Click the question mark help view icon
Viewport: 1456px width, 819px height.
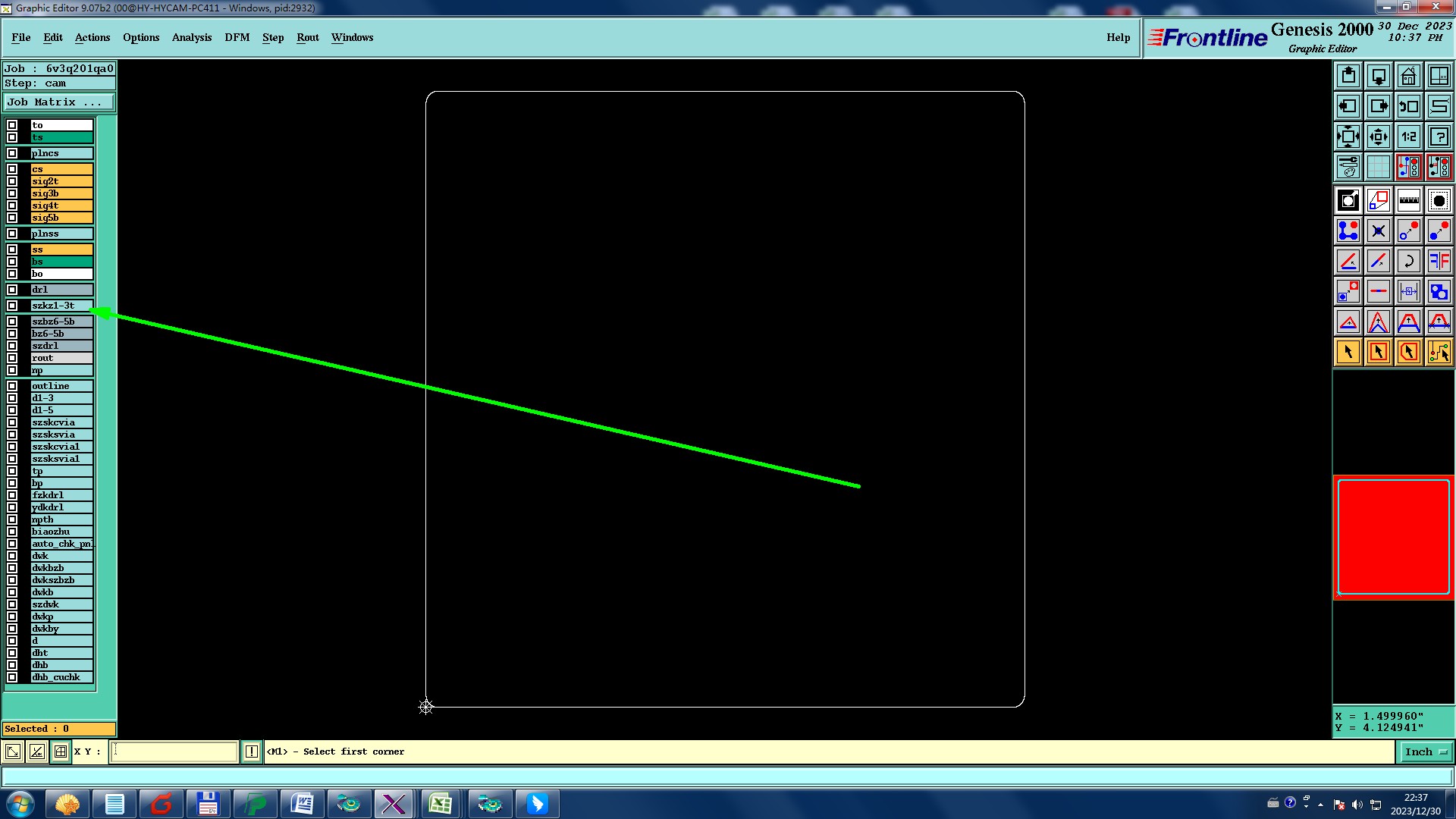point(1439,136)
